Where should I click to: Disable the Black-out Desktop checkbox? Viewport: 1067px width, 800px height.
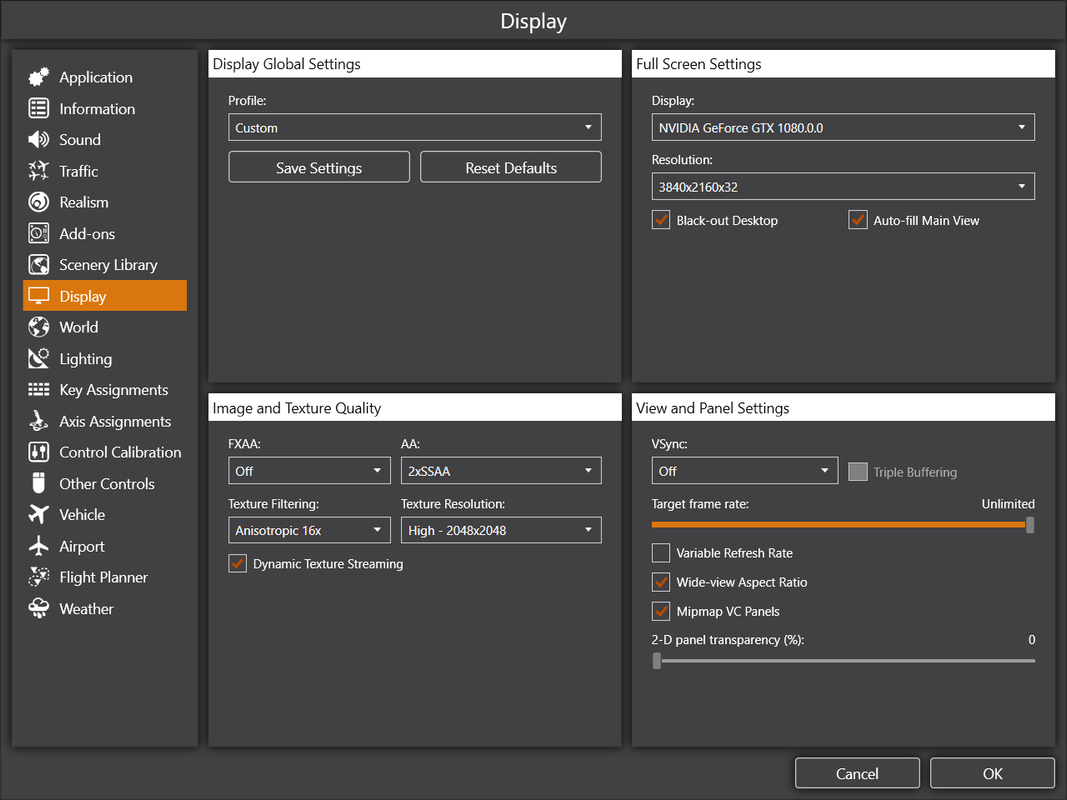pyautogui.click(x=661, y=220)
